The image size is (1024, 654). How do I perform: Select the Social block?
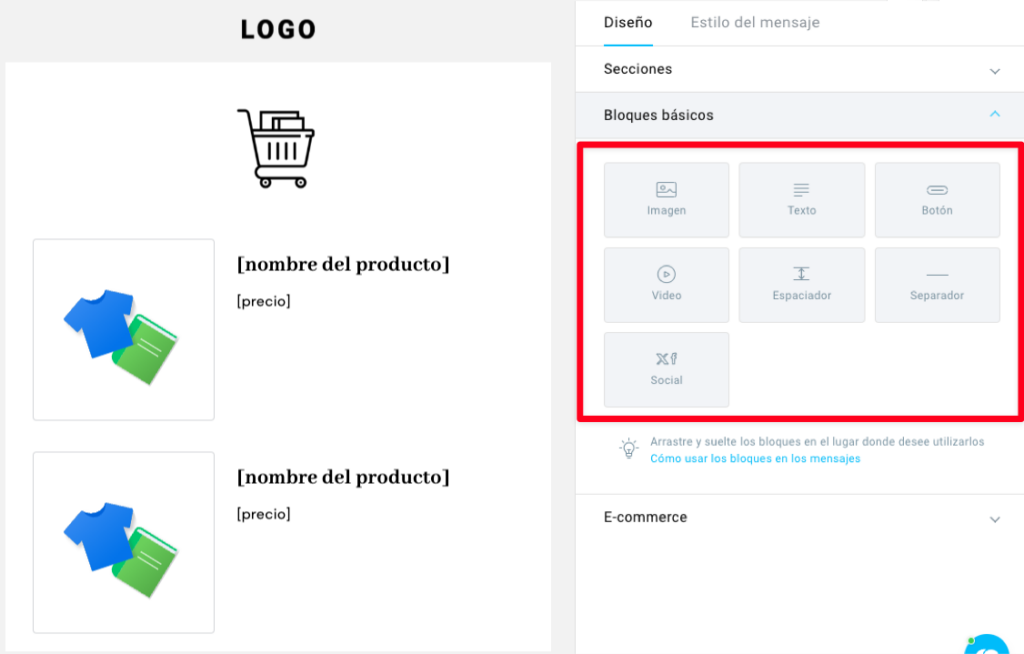(x=666, y=370)
